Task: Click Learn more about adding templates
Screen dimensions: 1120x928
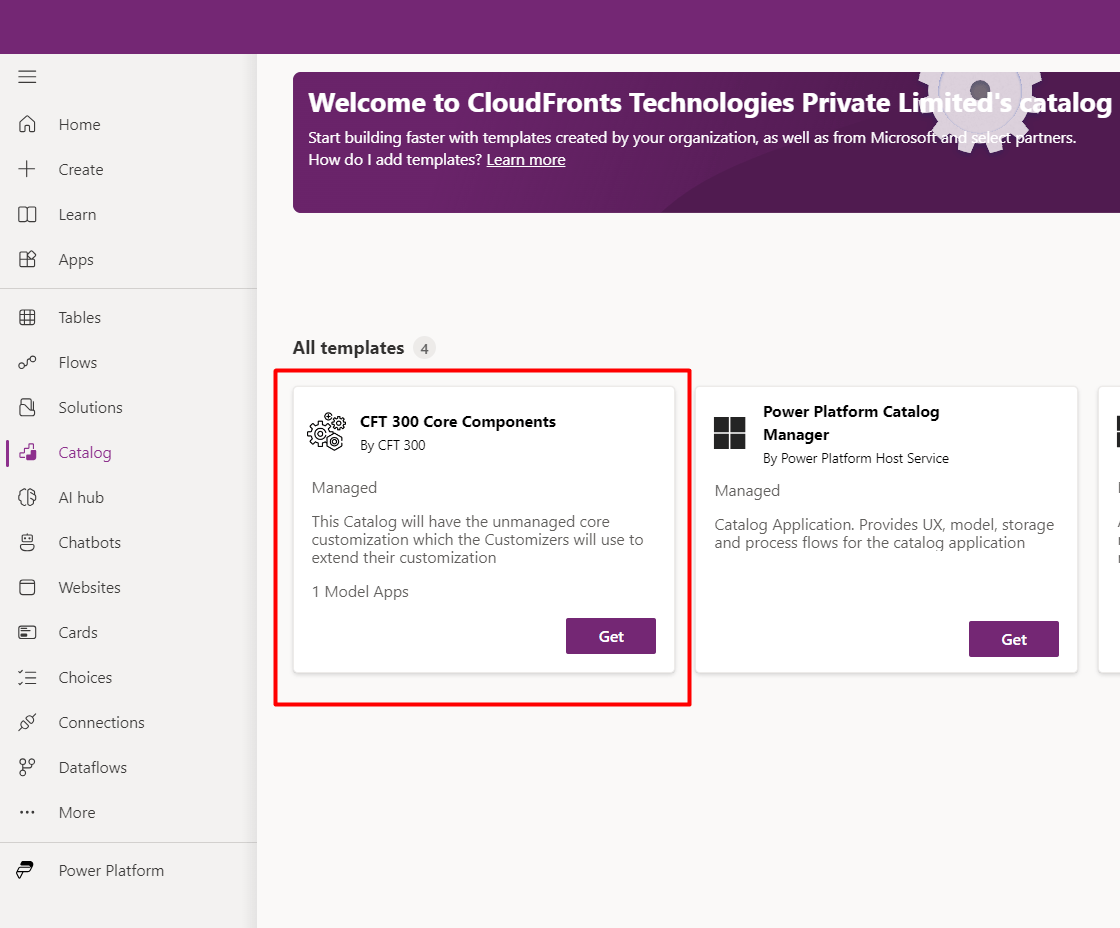Action: 525,159
